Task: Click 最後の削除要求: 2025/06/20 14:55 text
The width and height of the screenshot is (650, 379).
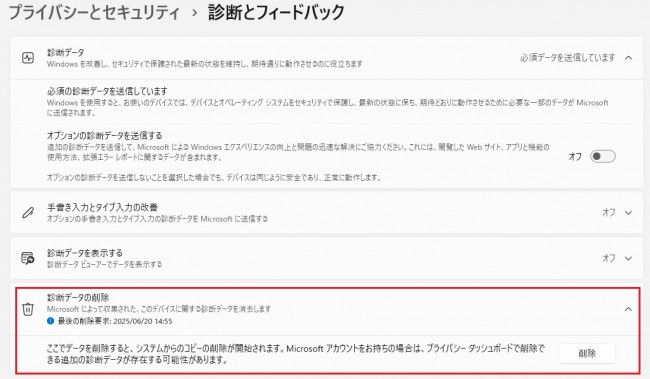Action: [x=115, y=321]
